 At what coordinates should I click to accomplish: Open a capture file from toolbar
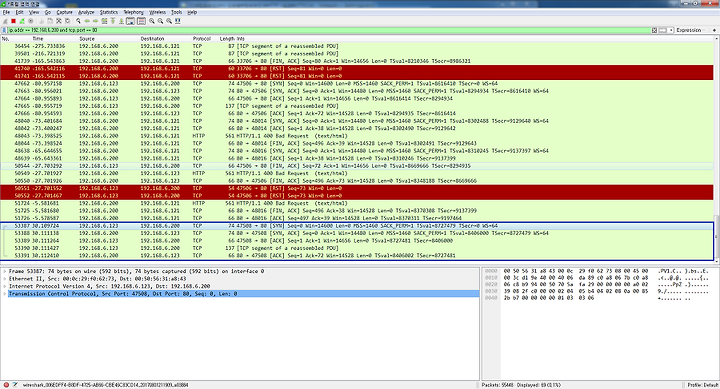[x=41, y=21]
